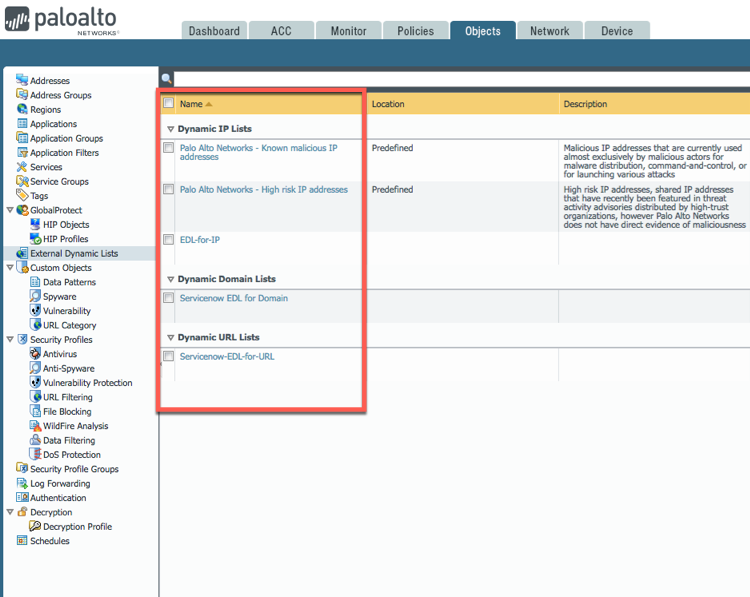The width and height of the screenshot is (750, 597).
Task: Click the Applications icon in sidebar
Action: 22,123
